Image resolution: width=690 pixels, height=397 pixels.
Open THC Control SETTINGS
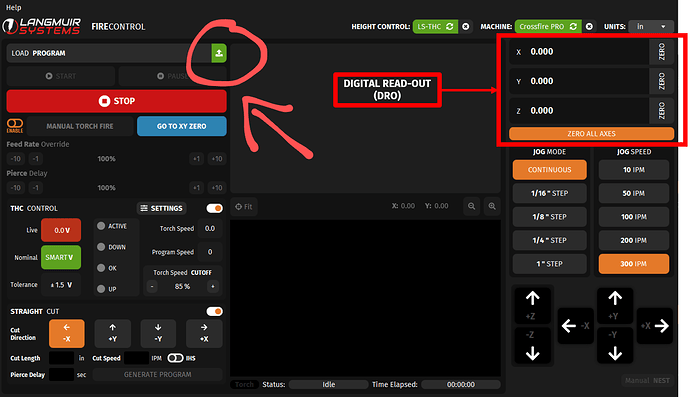click(161, 208)
